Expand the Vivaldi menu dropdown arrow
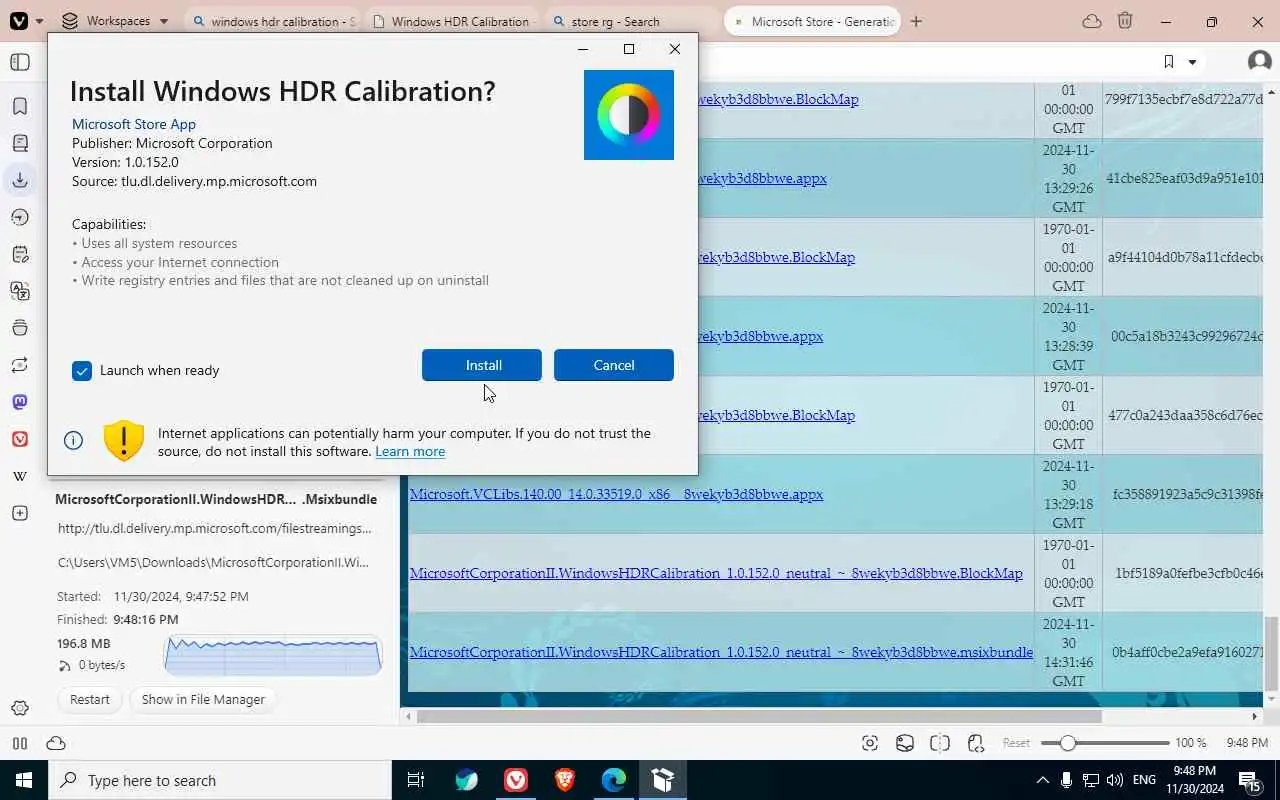 (x=39, y=21)
